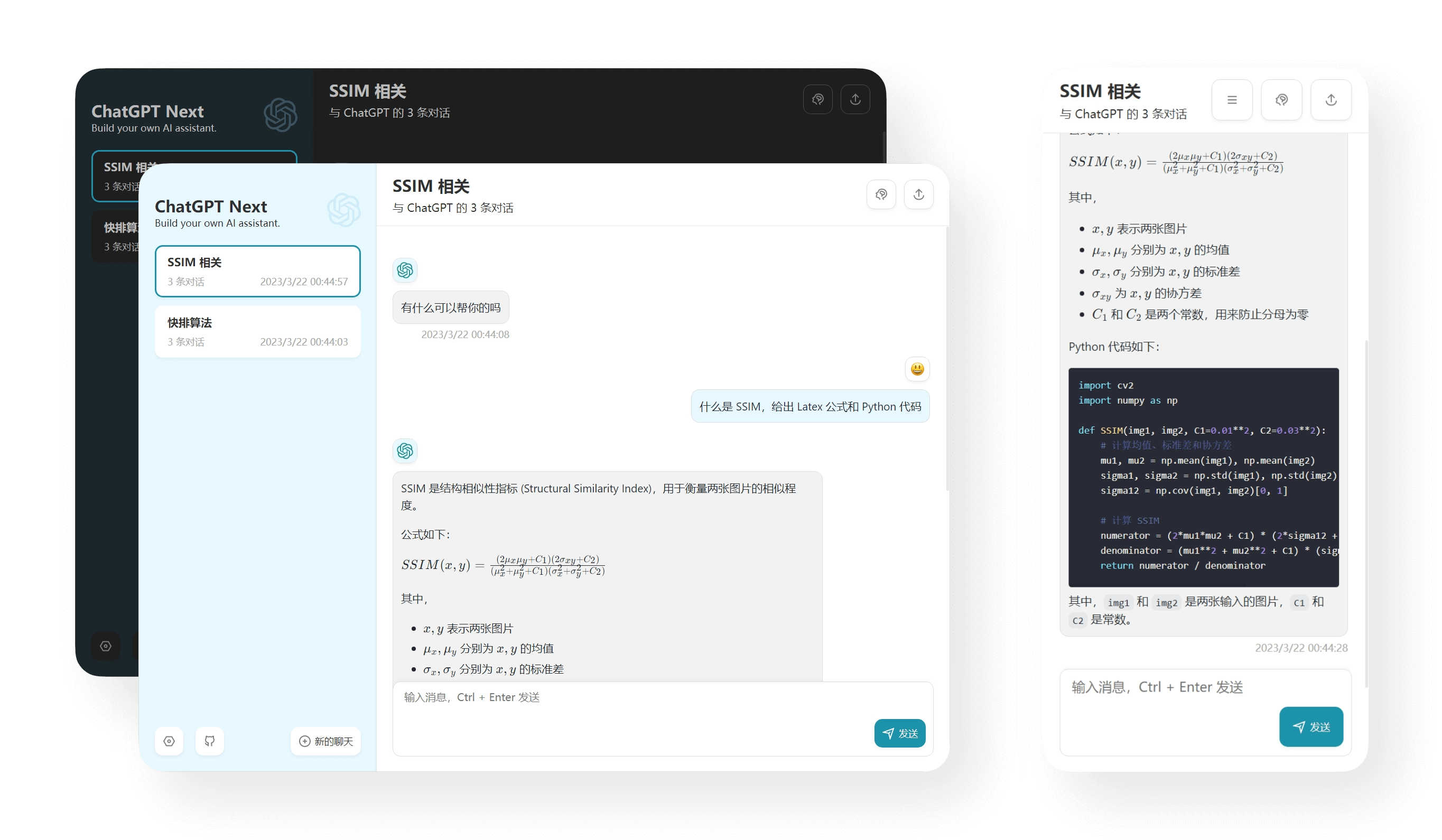Click export icon in mobile chat header
The width and height of the screenshot is (1442, 840).
1331,100
